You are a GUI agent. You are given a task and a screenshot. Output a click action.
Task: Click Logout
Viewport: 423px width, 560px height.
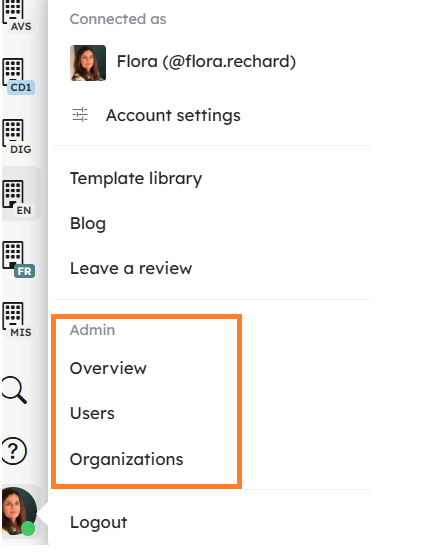[99, 522]
